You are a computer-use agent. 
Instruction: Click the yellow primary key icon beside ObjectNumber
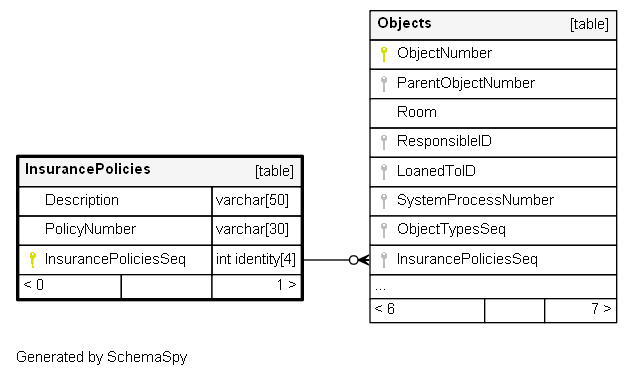[x=384, y=54]
